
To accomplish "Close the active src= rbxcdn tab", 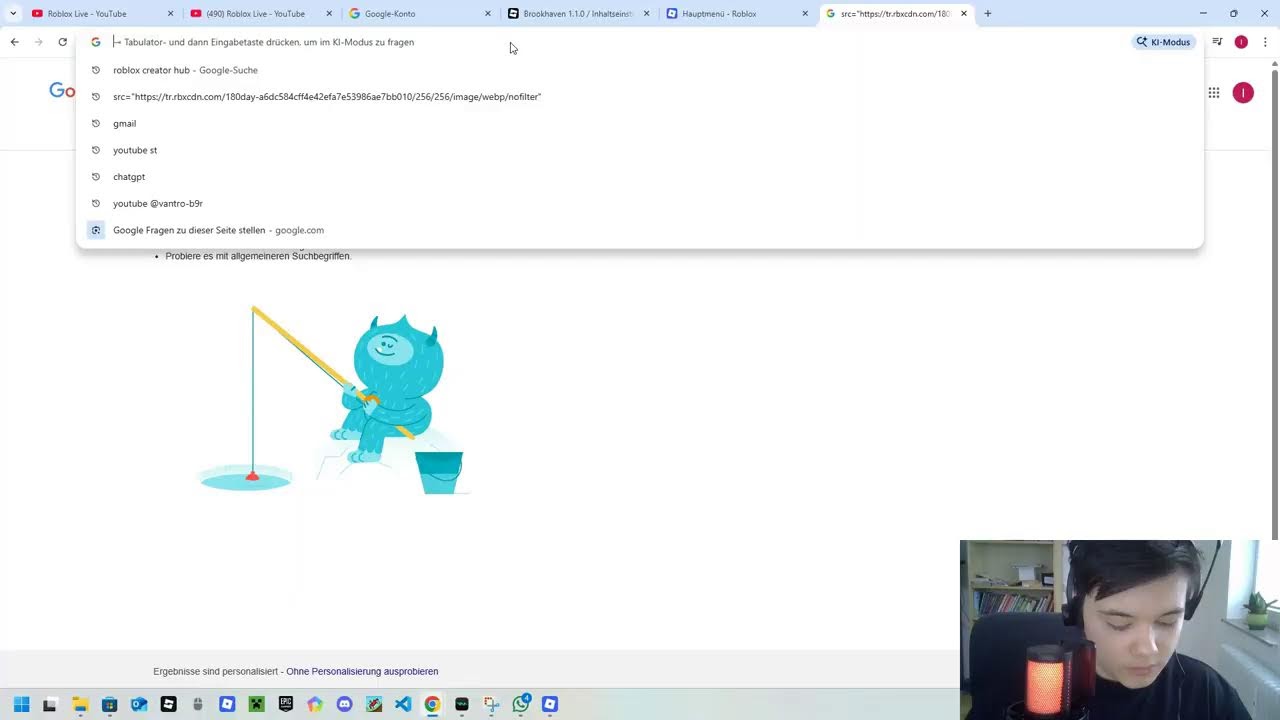I will [964, 14].
